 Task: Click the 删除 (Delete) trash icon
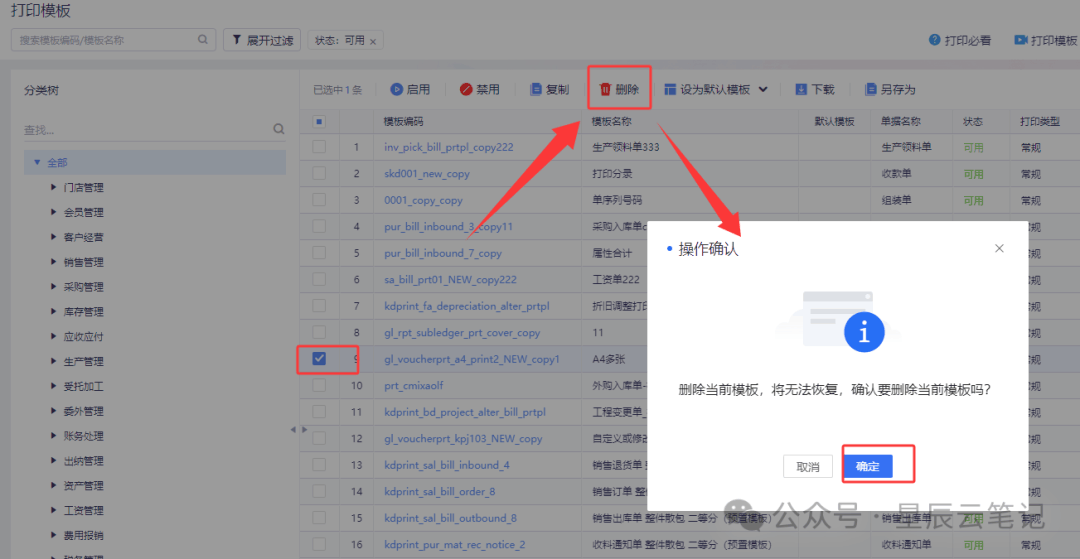coord(605,90)
